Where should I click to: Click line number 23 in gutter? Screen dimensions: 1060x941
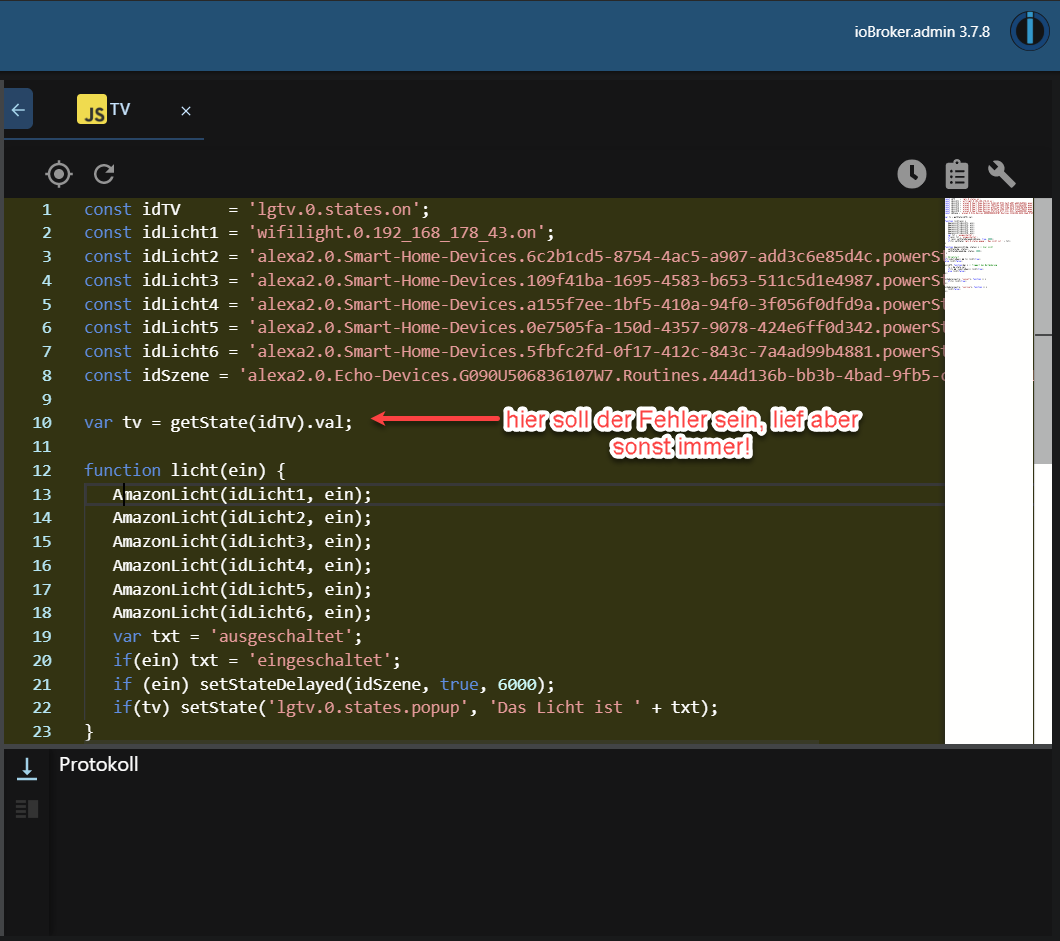(x=42, y=731)
